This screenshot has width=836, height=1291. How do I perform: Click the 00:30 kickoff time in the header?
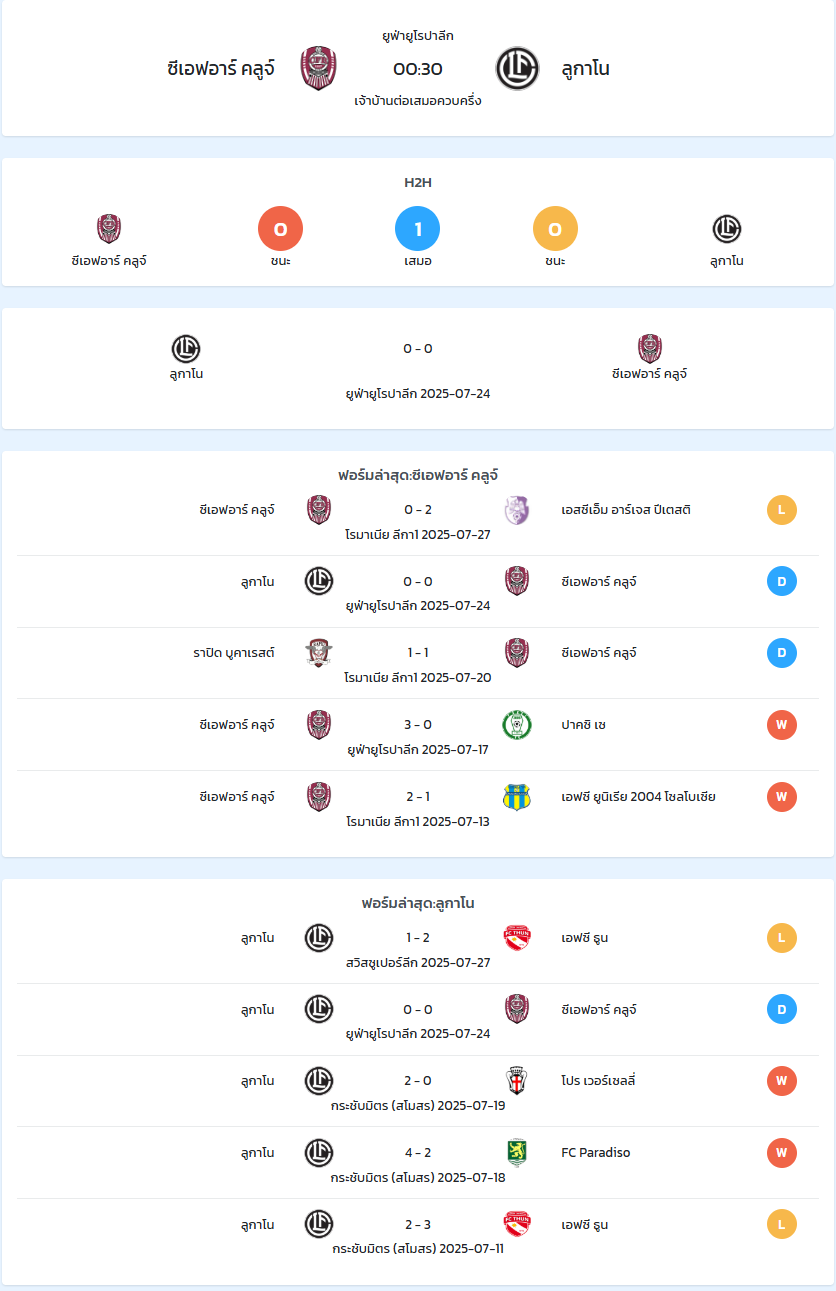(418, 69)
